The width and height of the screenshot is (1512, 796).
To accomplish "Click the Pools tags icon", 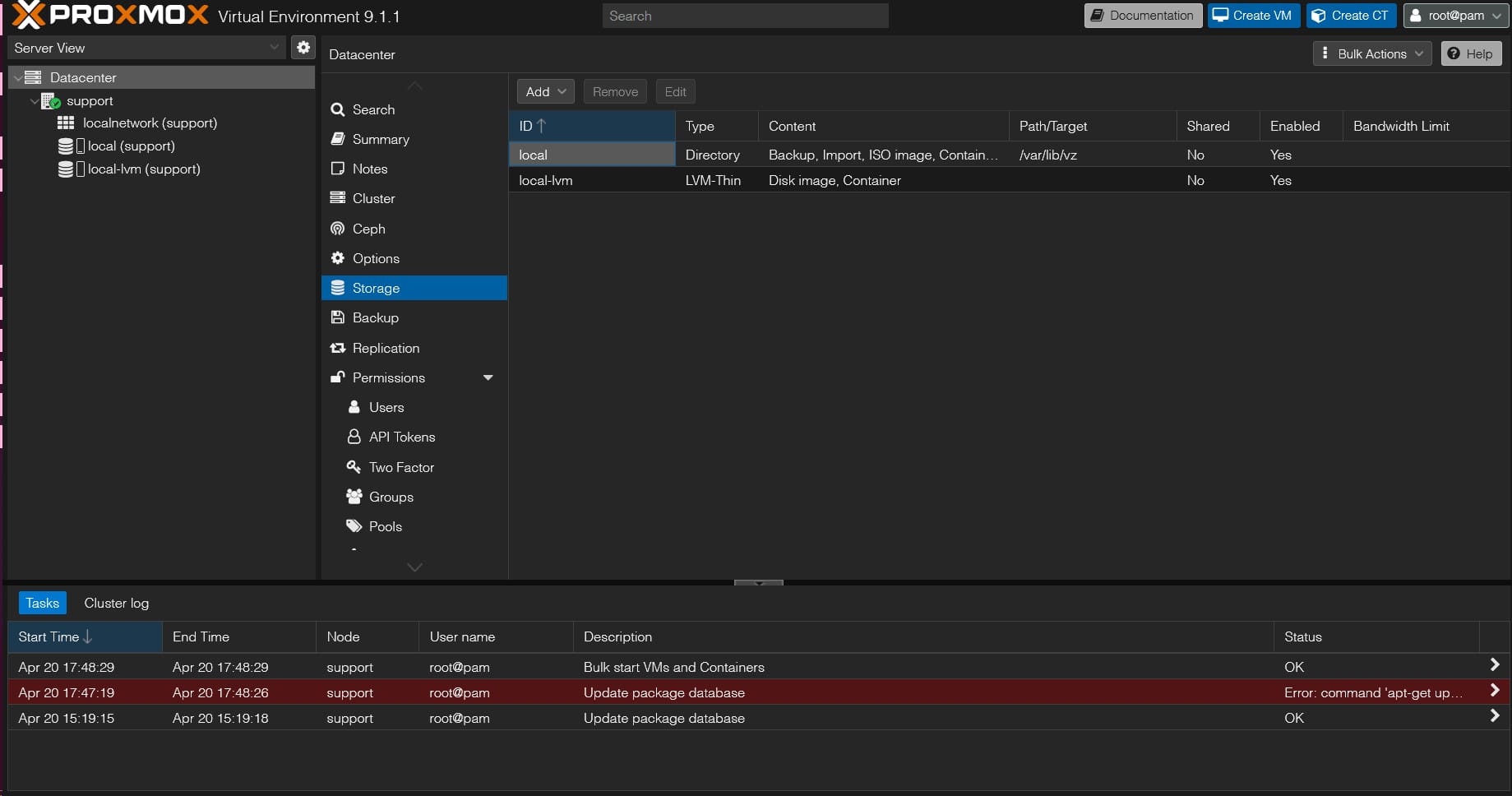I will [x=354, y=526].
